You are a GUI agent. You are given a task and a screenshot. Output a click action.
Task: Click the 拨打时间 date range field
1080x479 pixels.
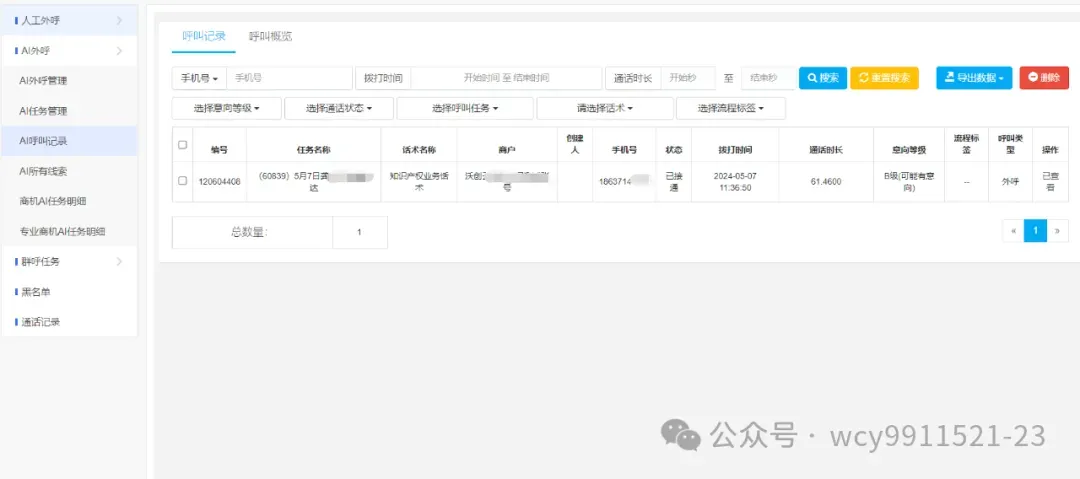[x=506, y=78]
